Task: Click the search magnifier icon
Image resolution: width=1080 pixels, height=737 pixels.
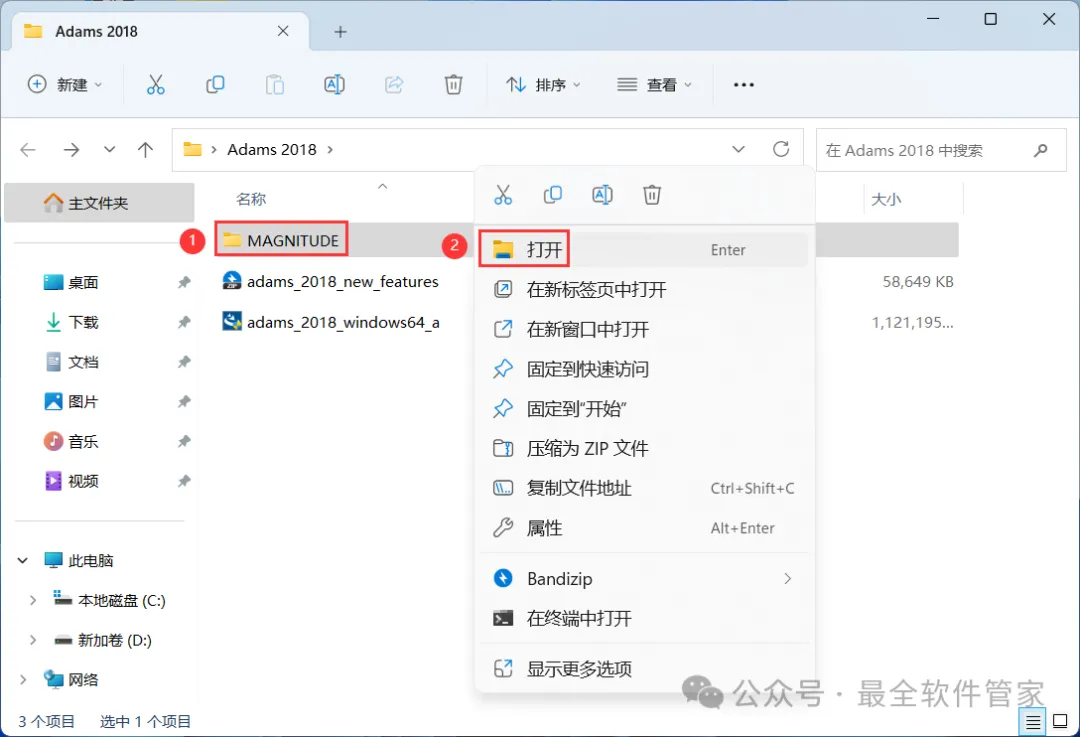Action: [1041, 149]
